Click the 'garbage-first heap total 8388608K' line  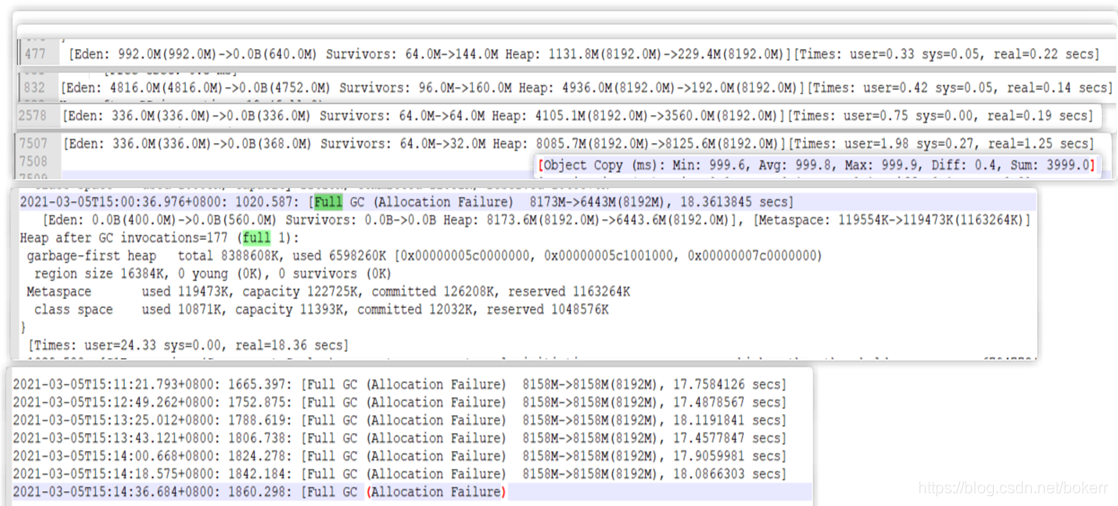424,255
